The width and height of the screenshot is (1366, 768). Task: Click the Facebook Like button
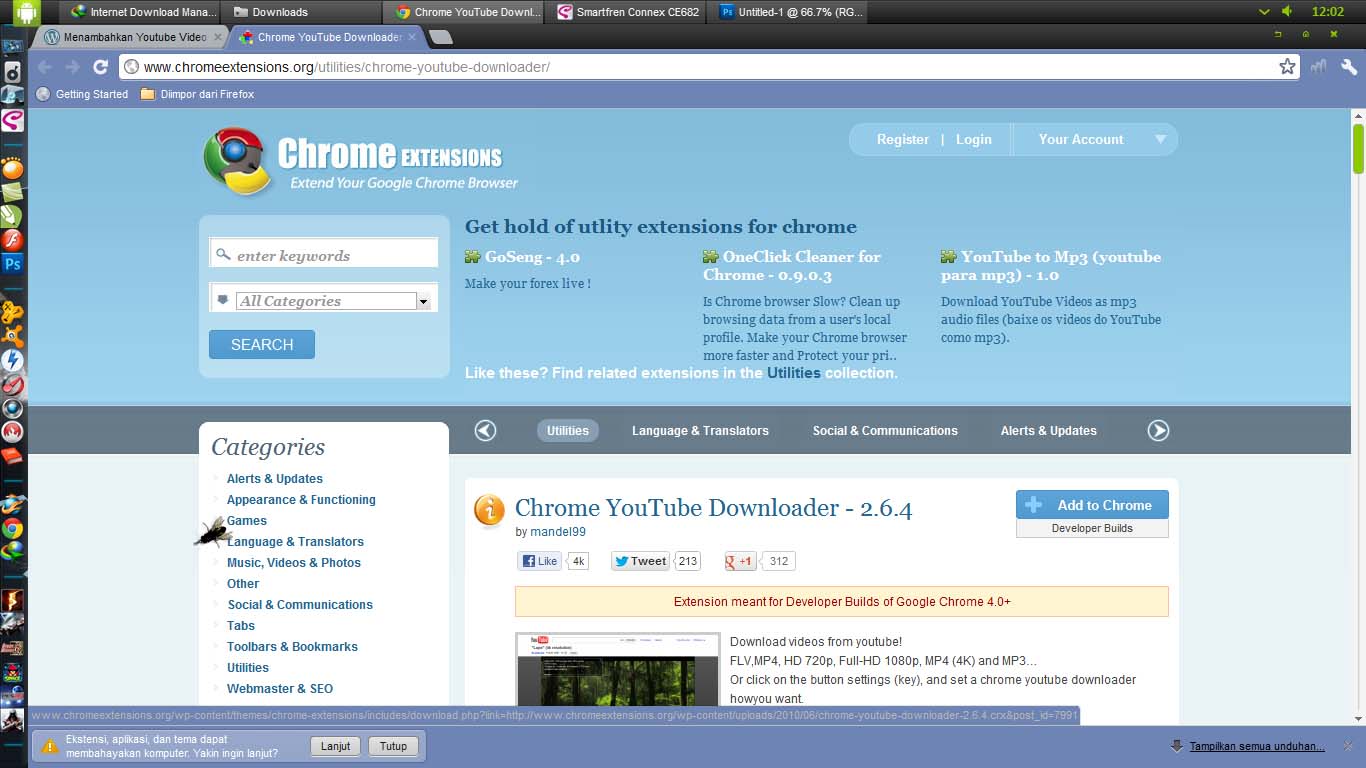point(539,561)
